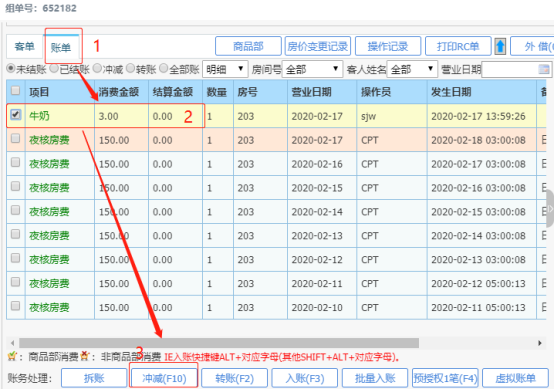Open 操作记录 records
Viewport: 554px width, 389px height.
(x=388, y=46)
